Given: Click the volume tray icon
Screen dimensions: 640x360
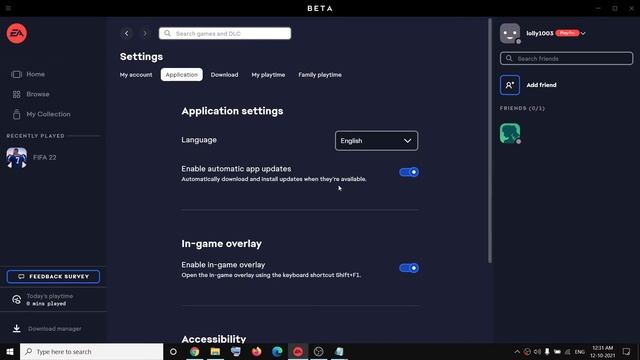Looking at the screenshot, I should pos(537,351).
